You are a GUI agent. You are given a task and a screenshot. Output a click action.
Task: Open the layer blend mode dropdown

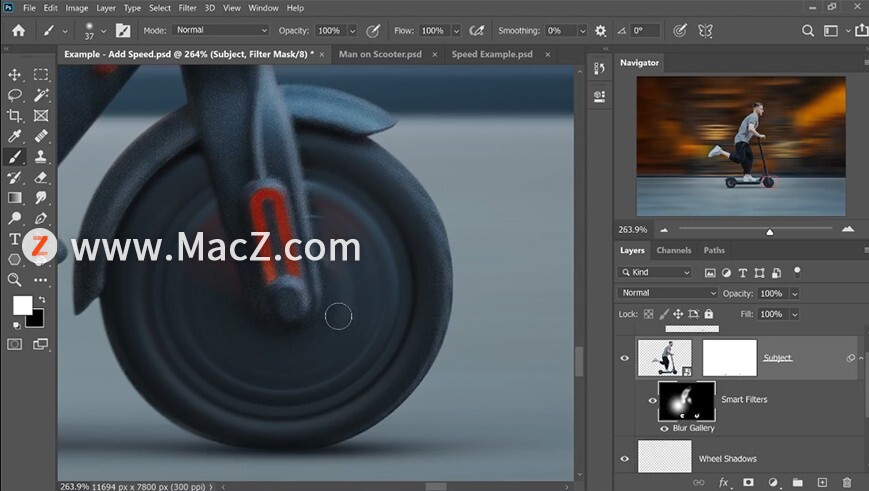pyautogui.click(x=667, y=293)
